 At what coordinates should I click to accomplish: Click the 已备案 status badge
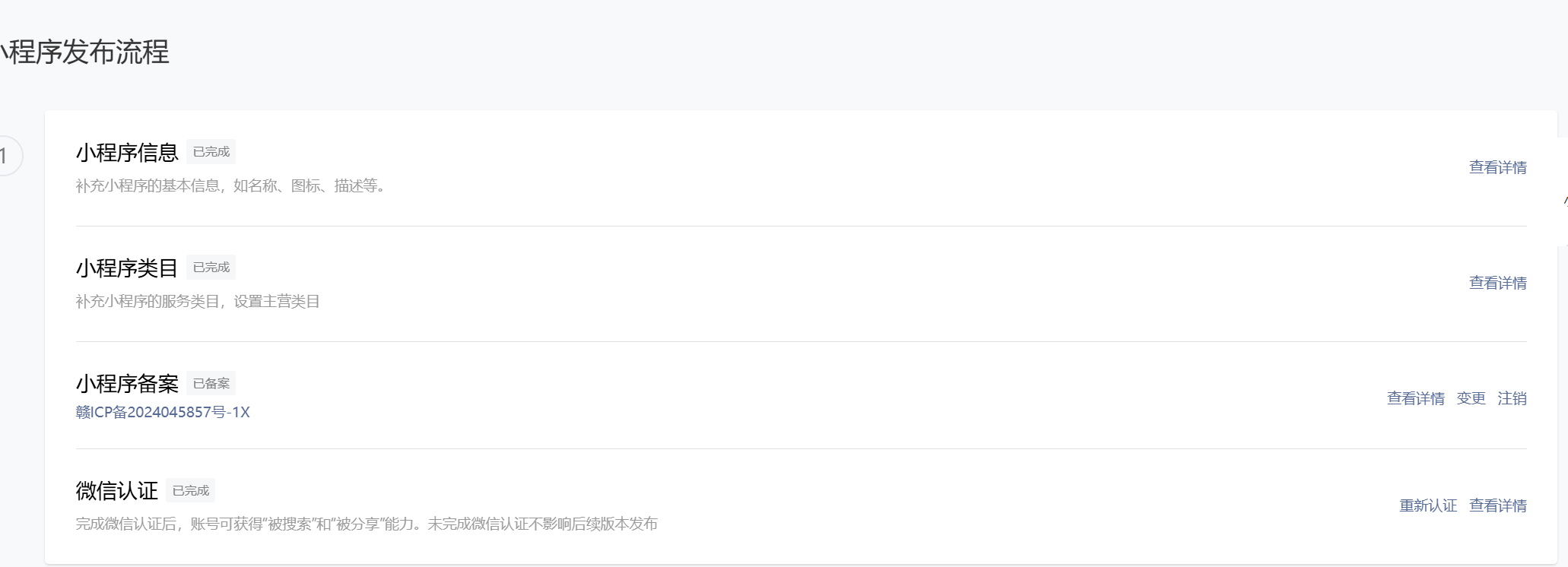(211, 384)
